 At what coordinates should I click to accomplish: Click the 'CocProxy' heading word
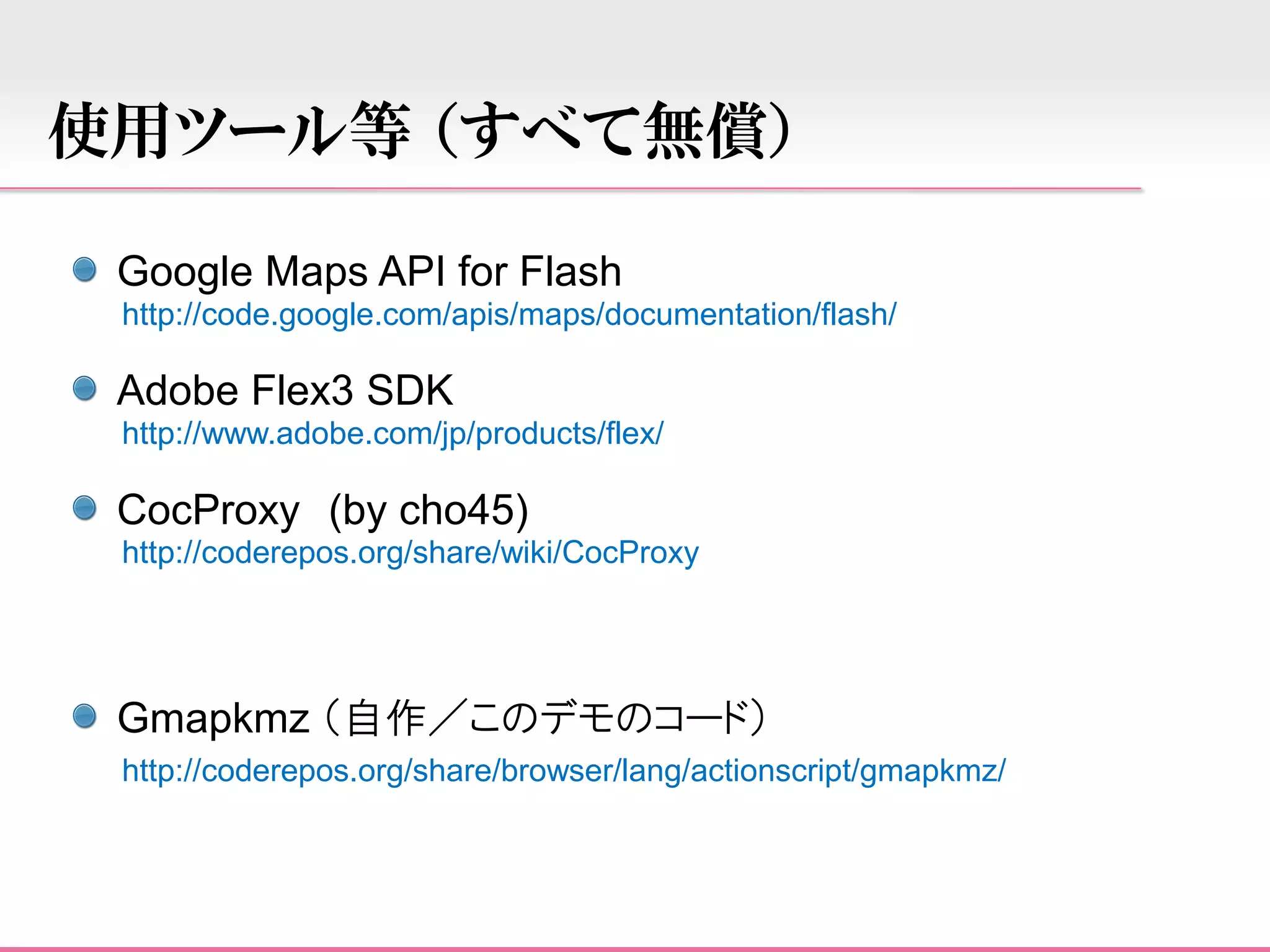point(208,510)
